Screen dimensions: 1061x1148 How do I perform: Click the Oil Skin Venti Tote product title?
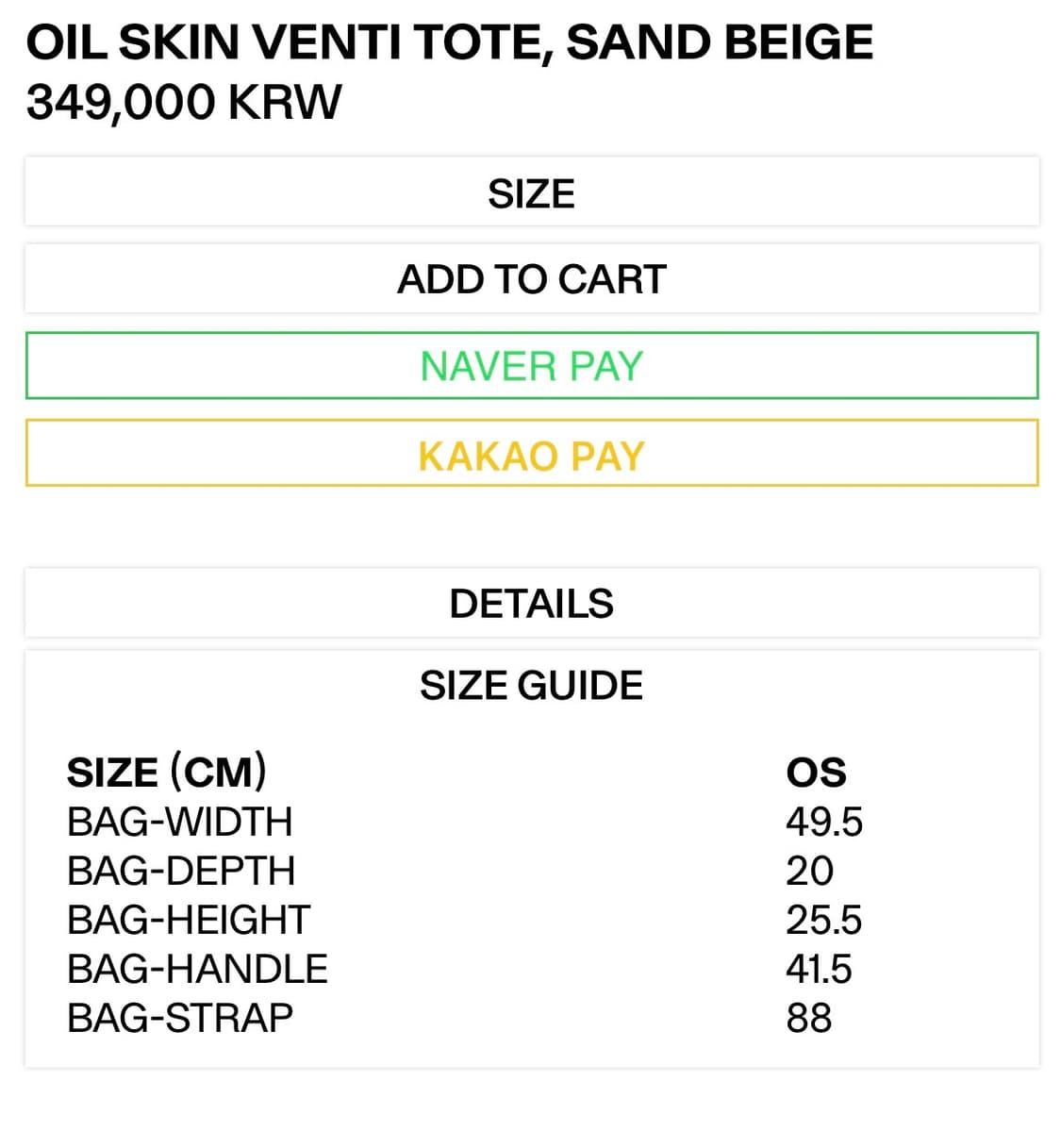tap(449, 43)
